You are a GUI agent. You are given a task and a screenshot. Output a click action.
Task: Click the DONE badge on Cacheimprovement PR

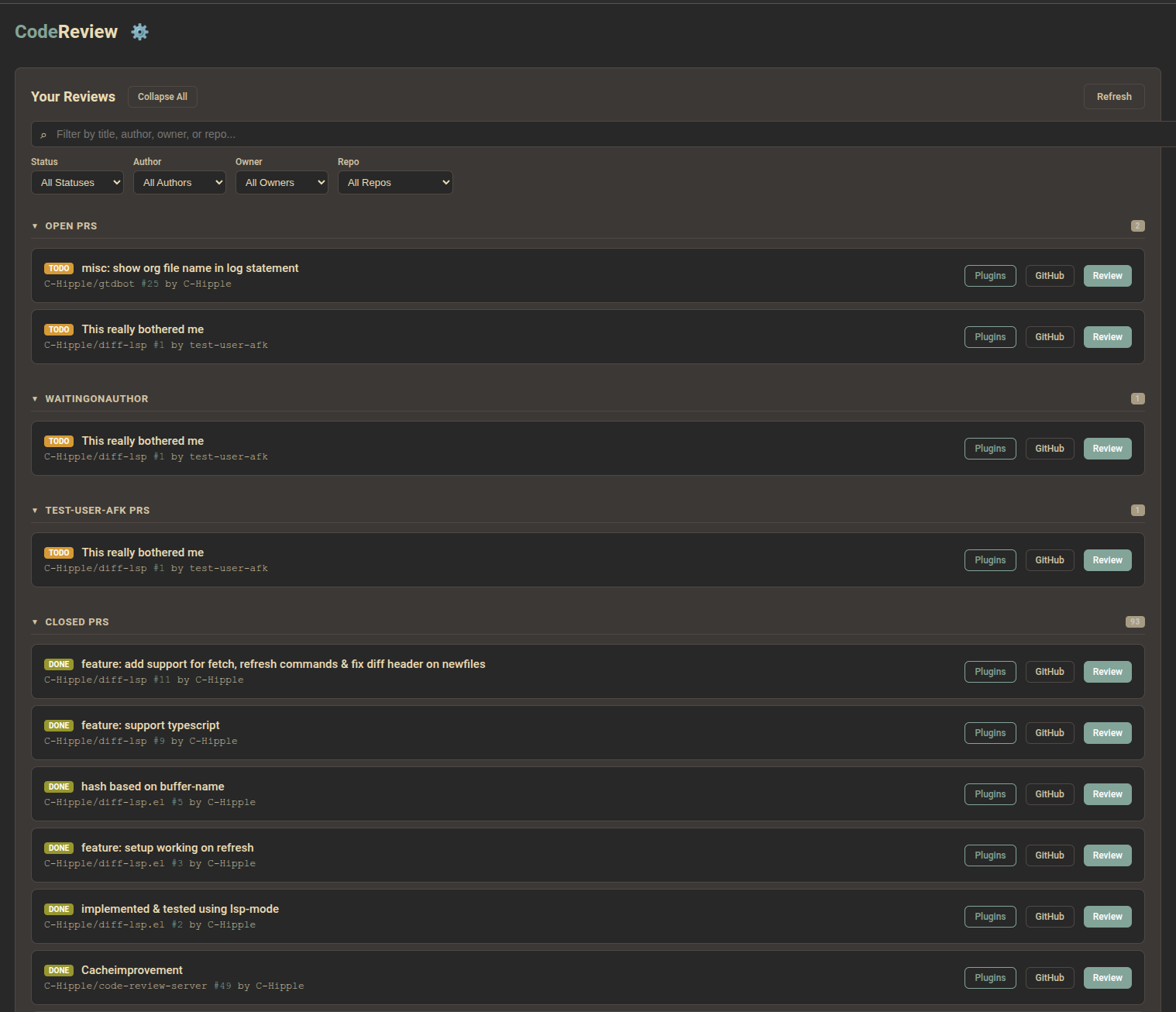[x=59, y=971]
